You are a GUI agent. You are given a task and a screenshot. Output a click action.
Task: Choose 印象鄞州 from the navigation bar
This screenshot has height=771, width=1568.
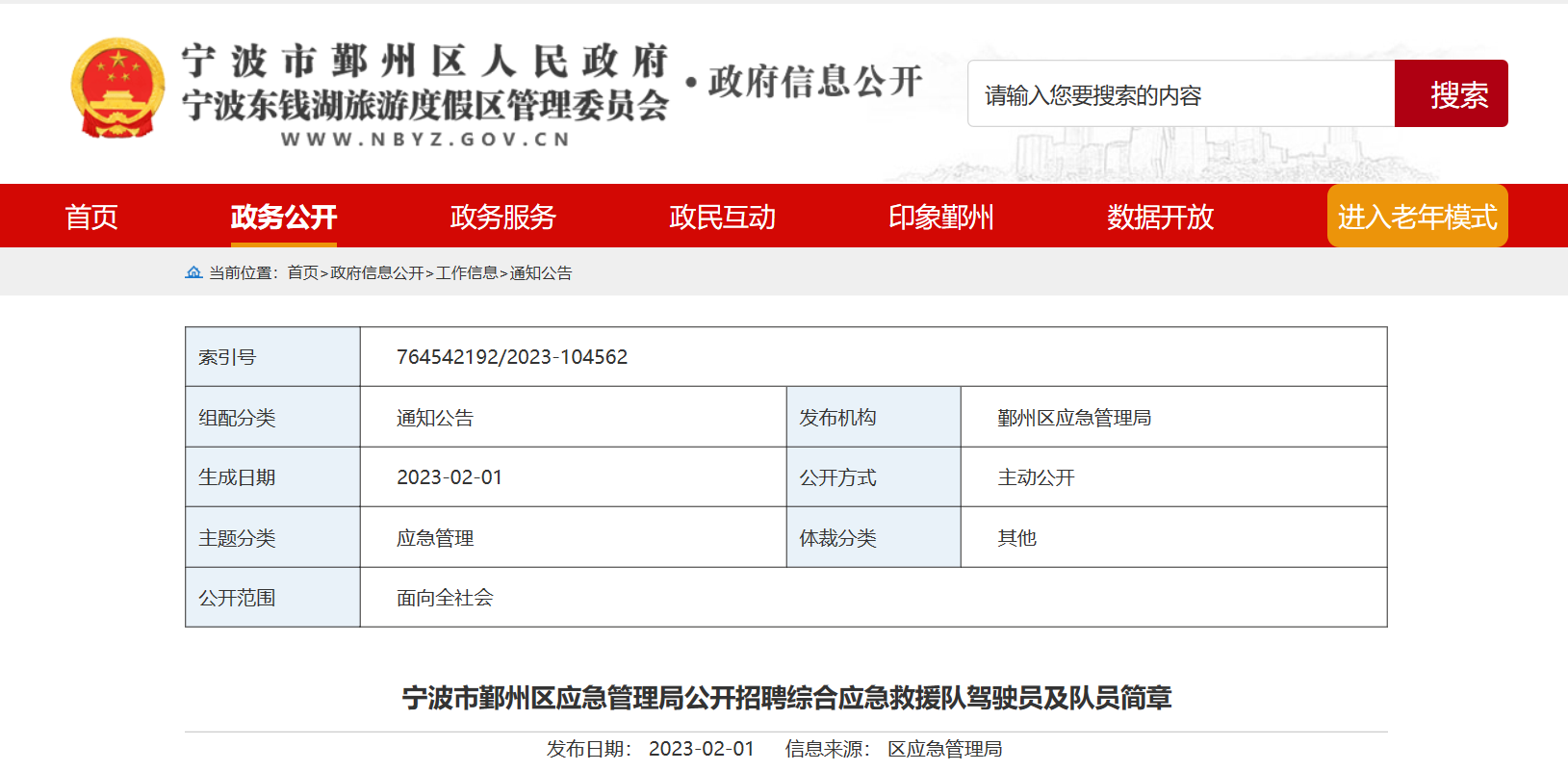941,217
